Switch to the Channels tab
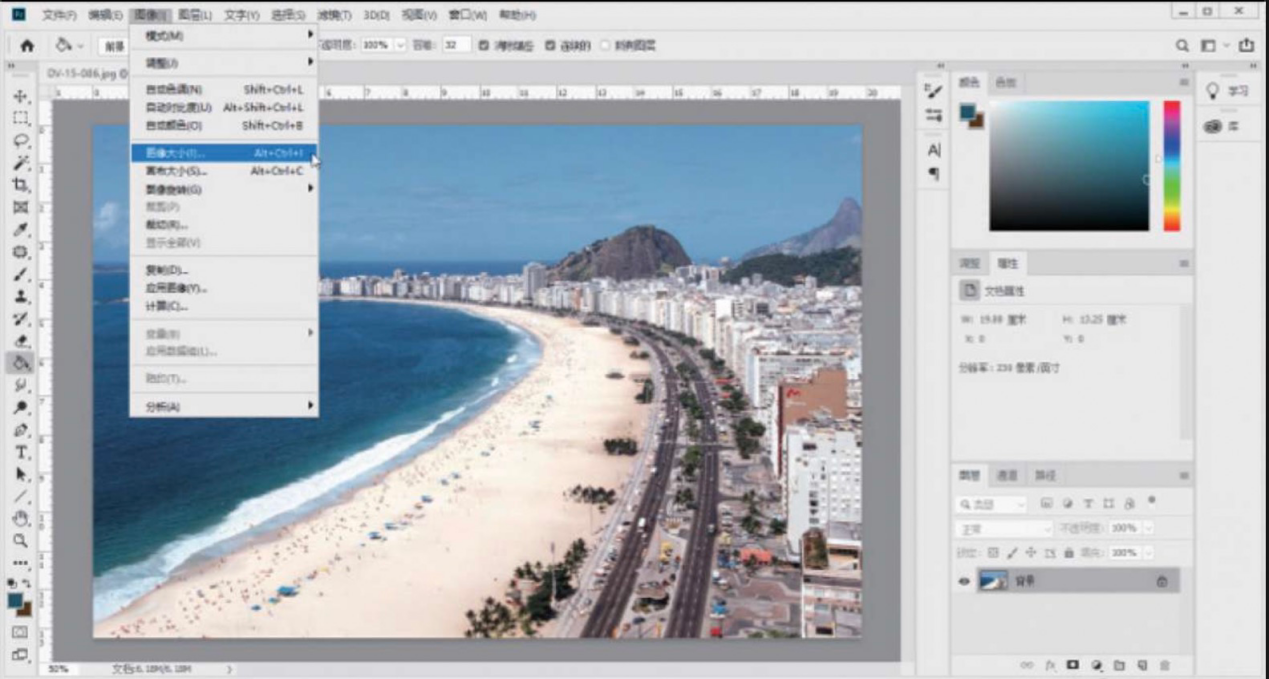1269x679 pixels. point(1008,476)
